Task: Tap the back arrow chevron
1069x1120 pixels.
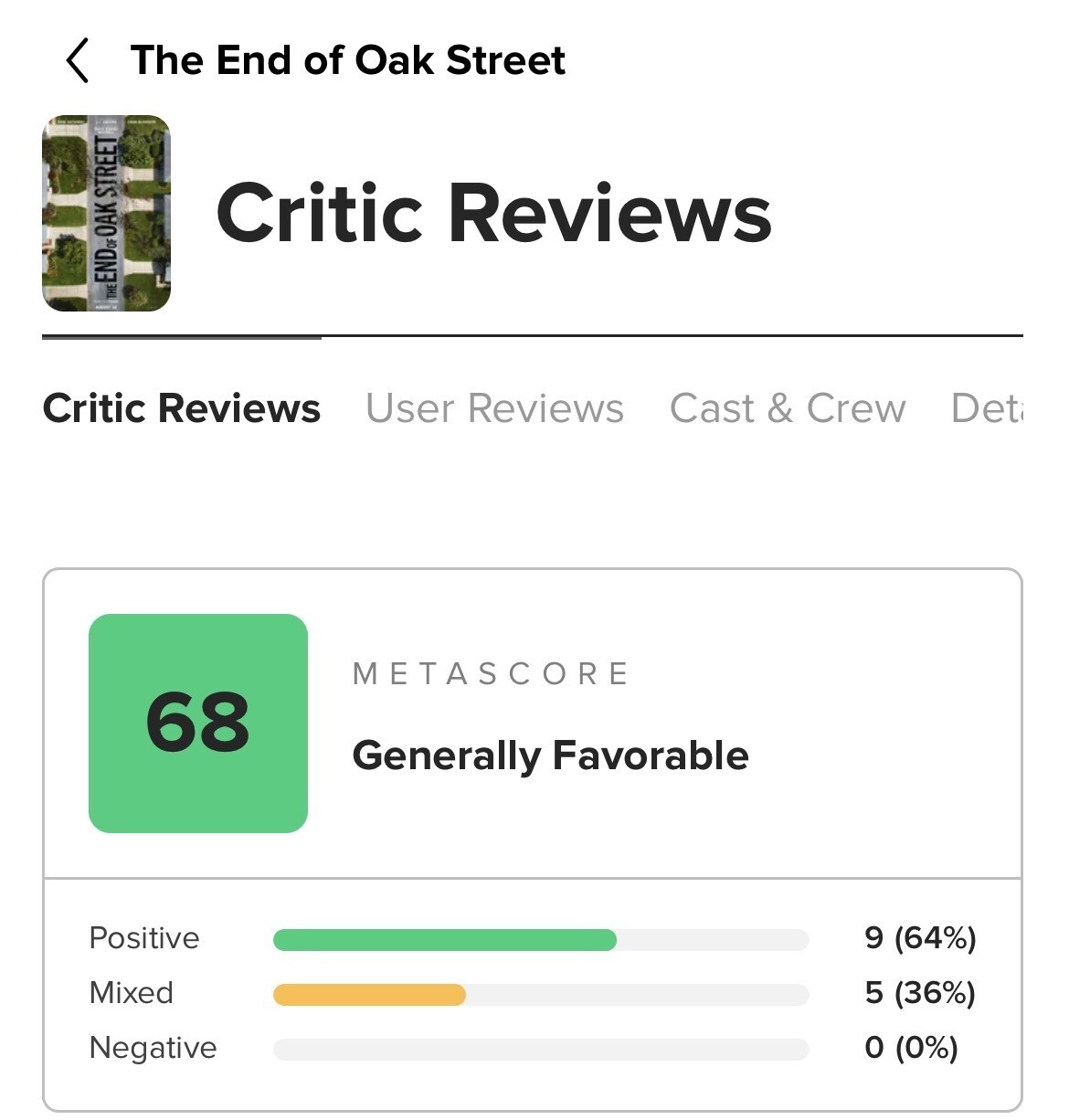Action: 78,60
